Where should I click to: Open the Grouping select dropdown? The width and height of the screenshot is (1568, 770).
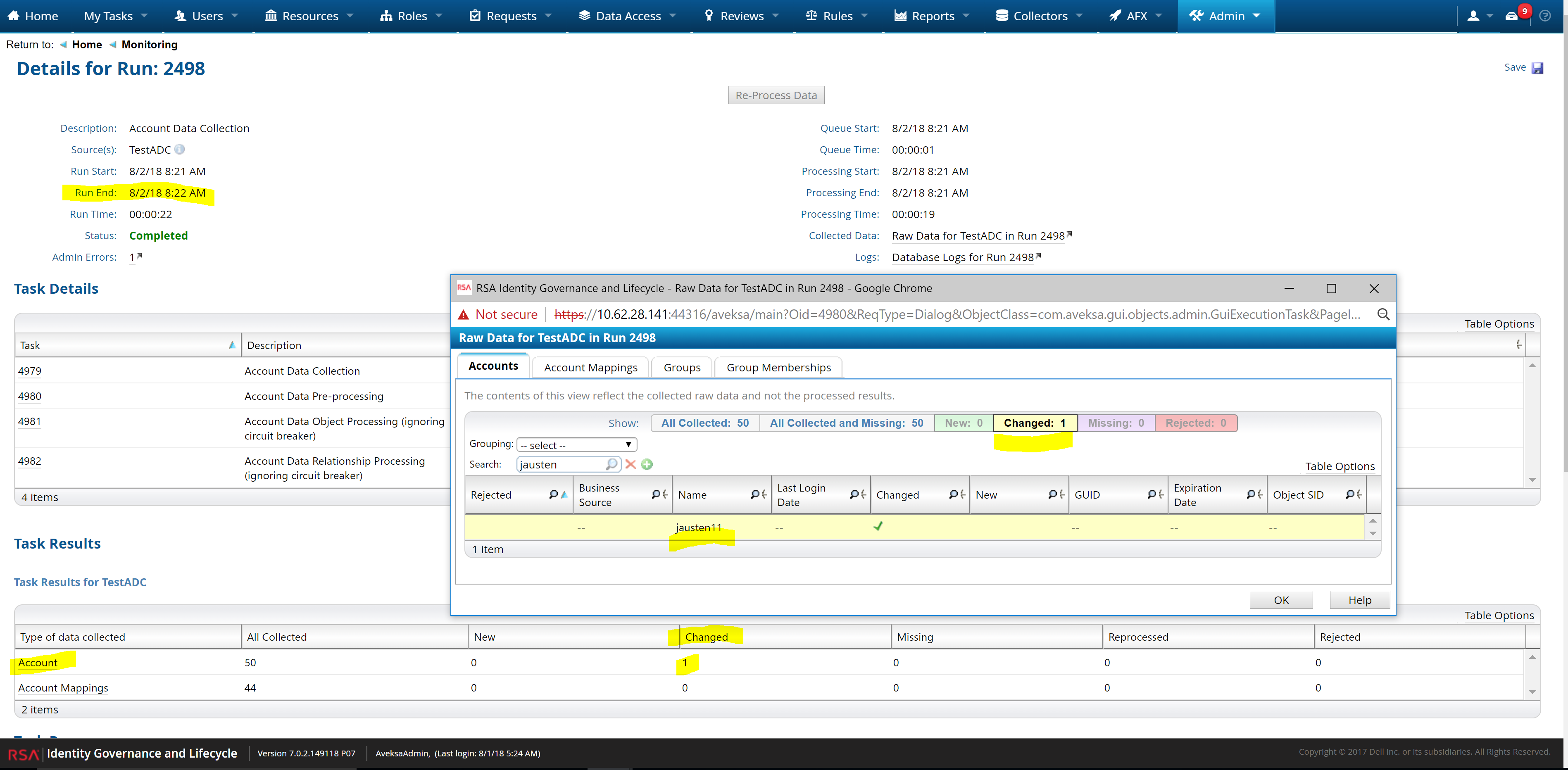576,445
